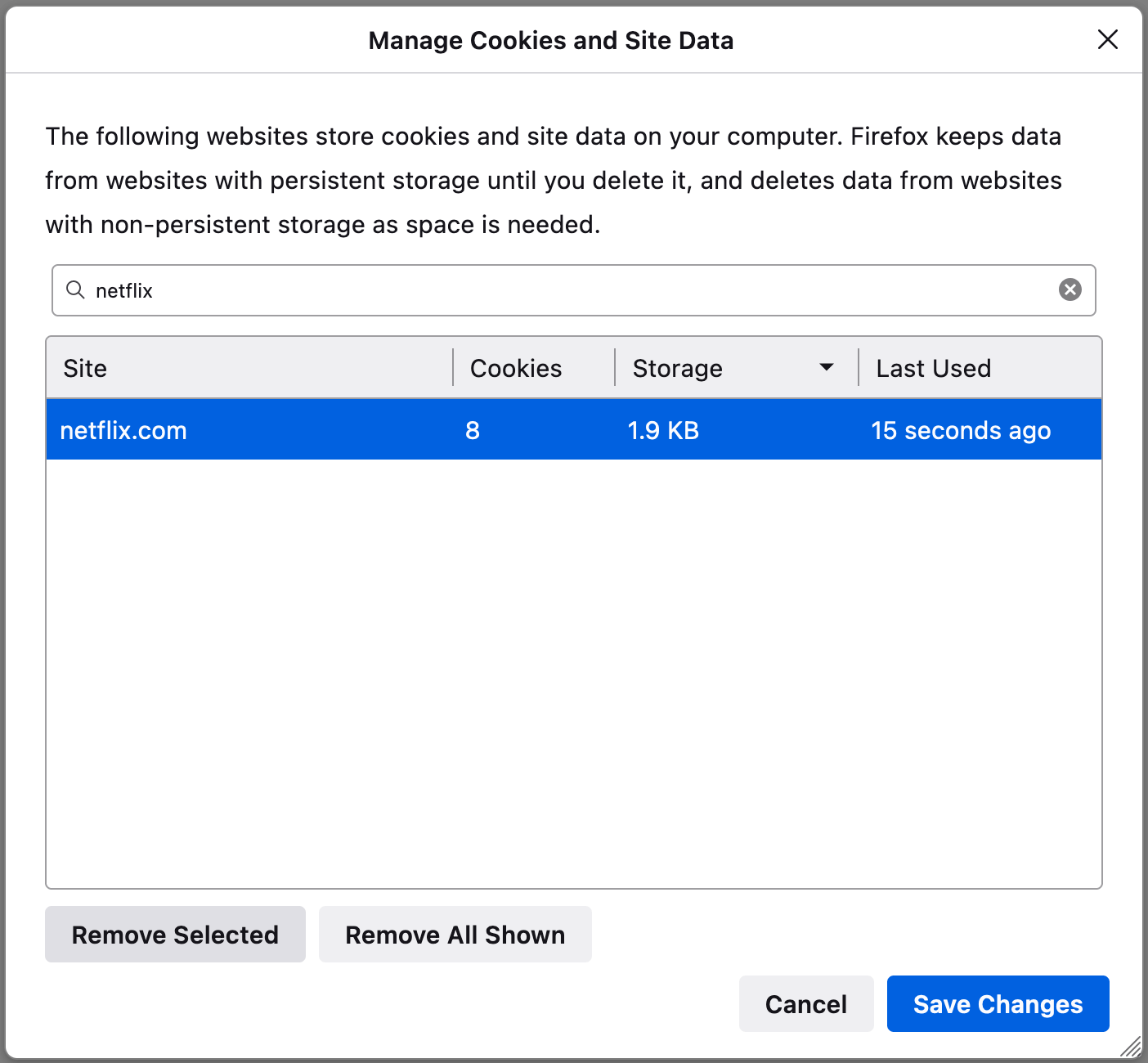The height and width of the screenshot is (1063, 1148).
Task: Click Remove All Shown button
Action: click(x=455, y=934)
